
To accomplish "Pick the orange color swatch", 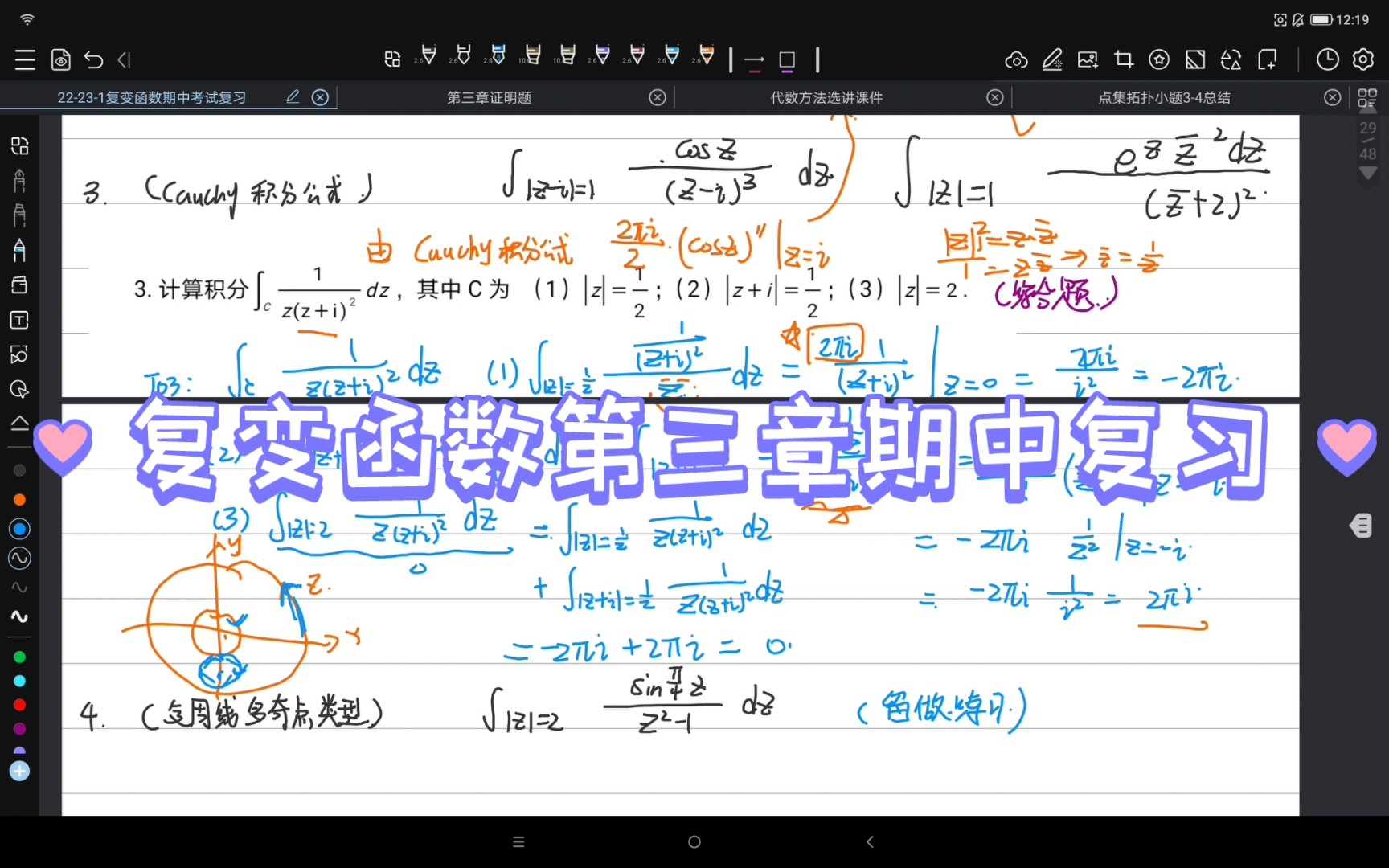I will coord(19,500).
